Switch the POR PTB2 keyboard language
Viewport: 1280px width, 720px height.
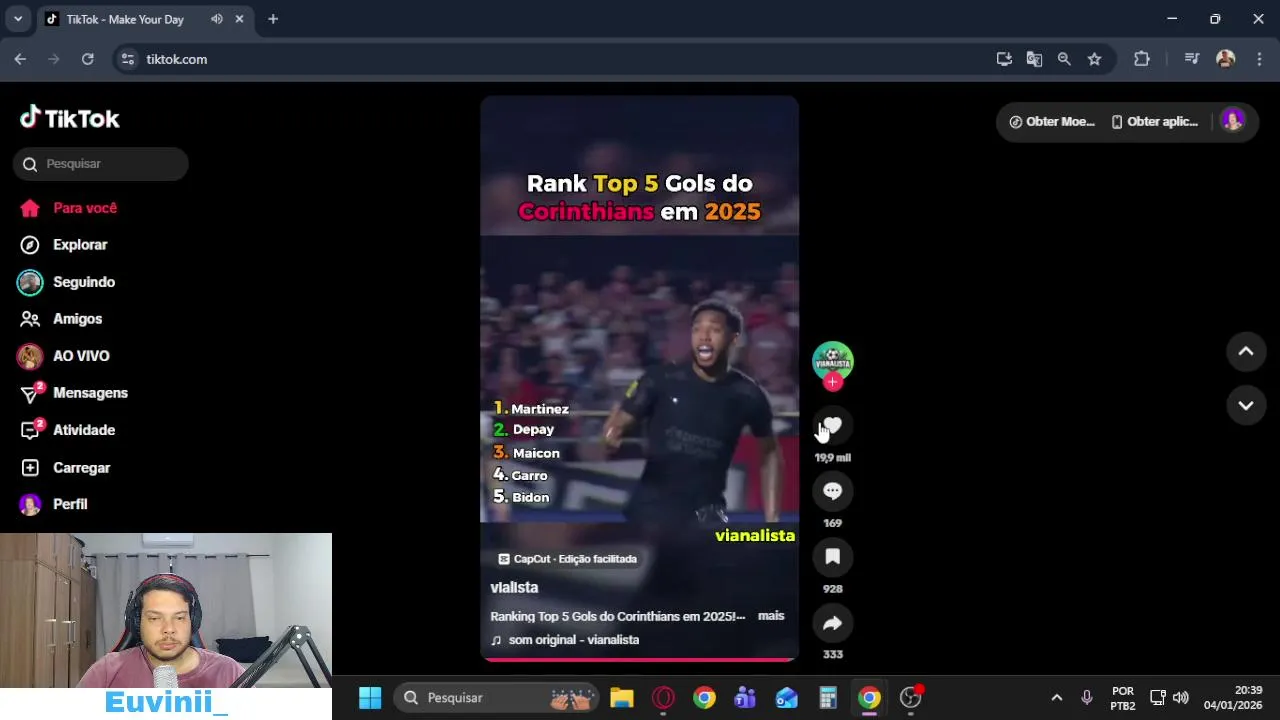pyautogui.click(x=1122, y=698)
